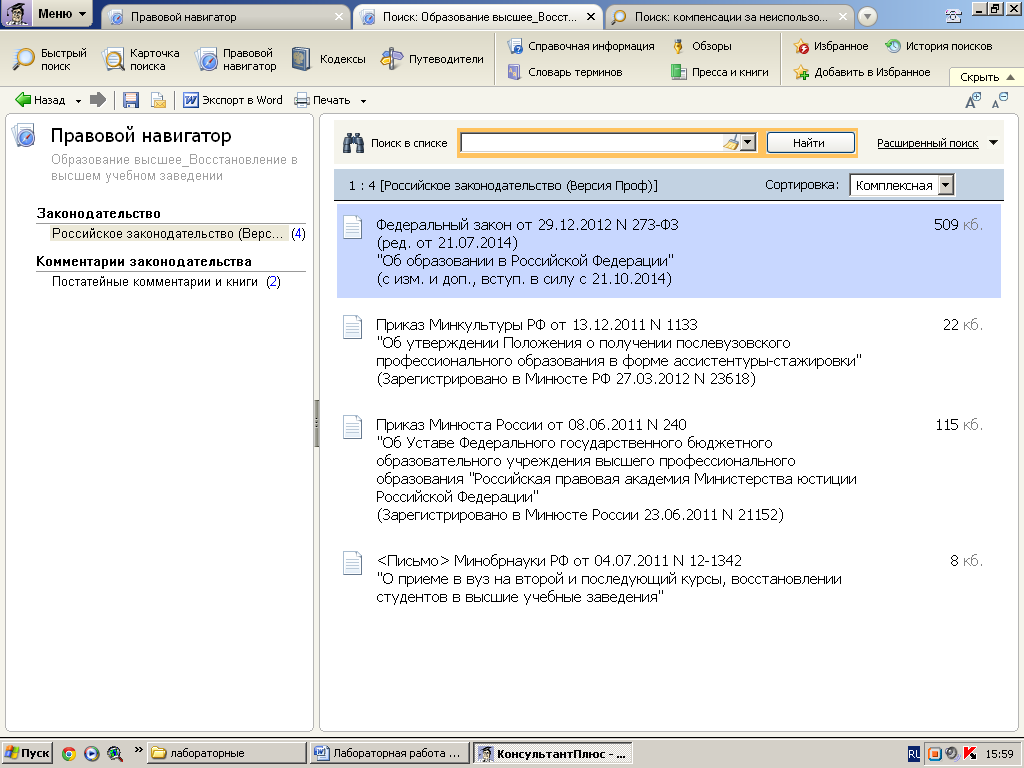Open Справочная информация
Viewport: 1024px width, 768px height.
coord(581,46)
